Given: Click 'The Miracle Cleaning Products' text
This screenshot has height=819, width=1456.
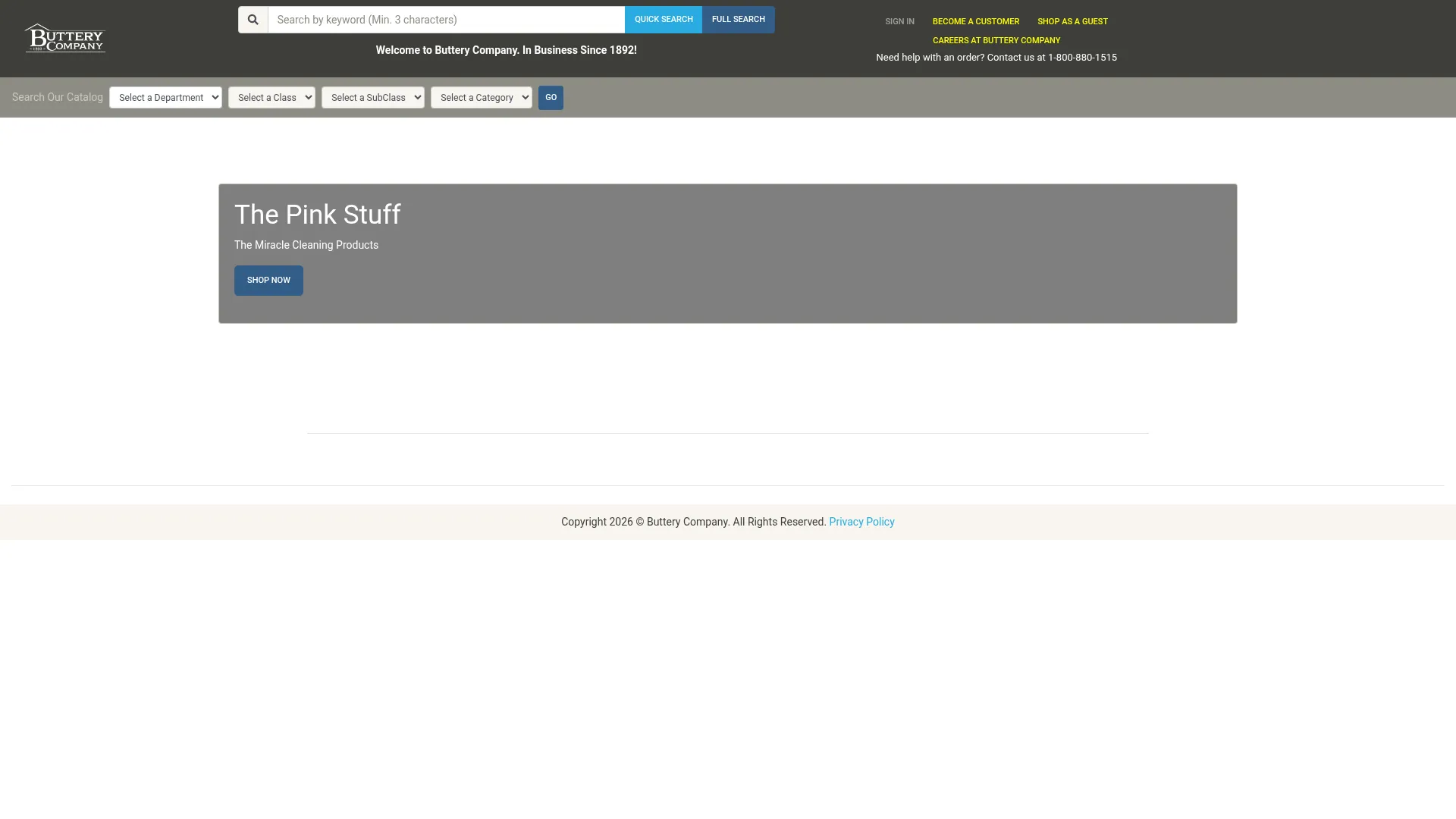Looking at the screenshot, I should pyautogui.click(x=306, y=245).
